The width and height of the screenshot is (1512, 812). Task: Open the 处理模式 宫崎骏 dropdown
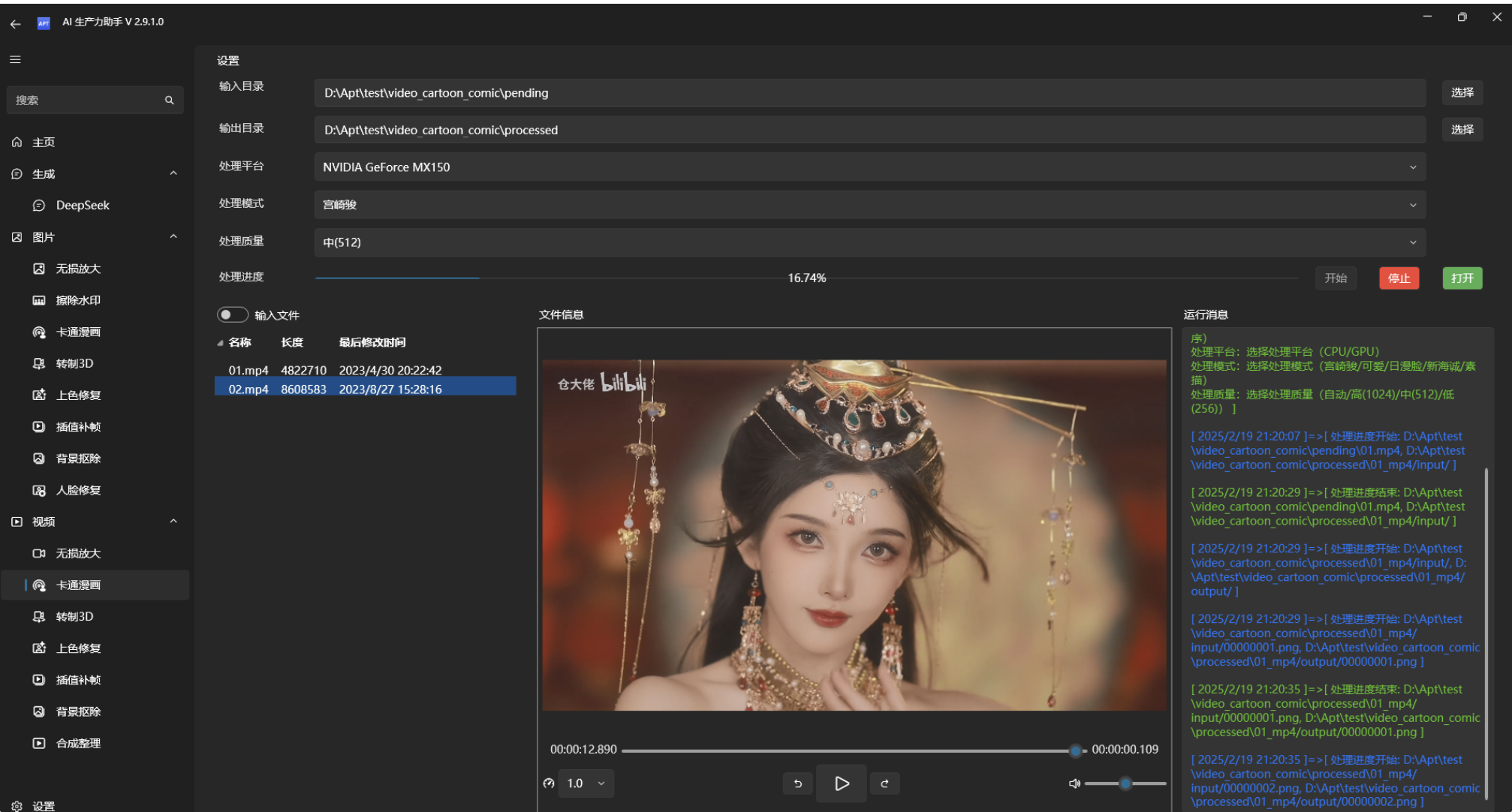(x=869, y=205)
